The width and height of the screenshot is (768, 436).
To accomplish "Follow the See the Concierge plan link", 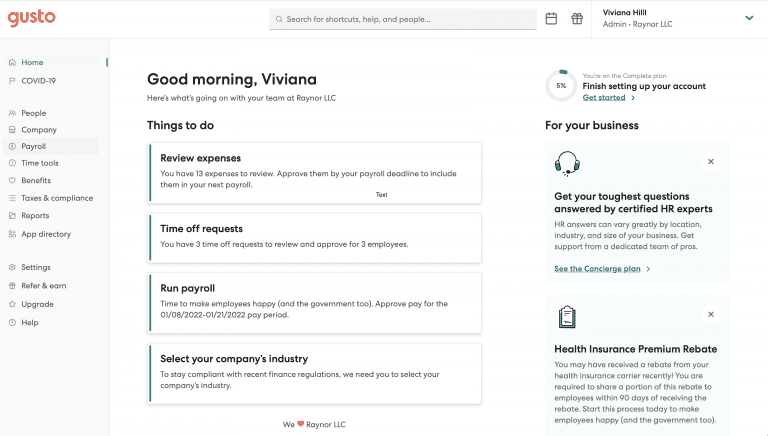I will pos(598,268).
